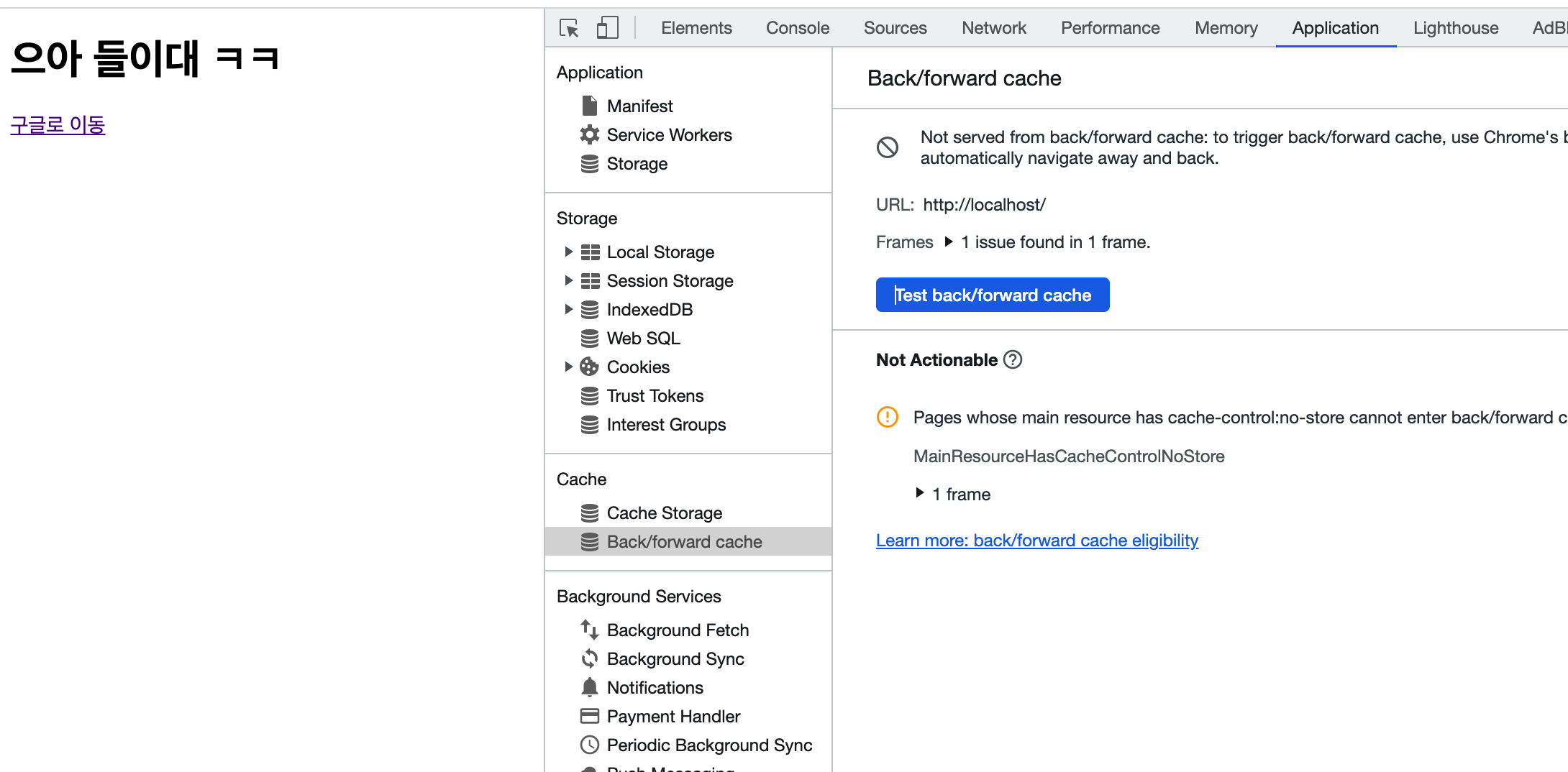Open the Not Actionable help icon
This screenshot has height=772, width=1568.
coord(1013,359)
